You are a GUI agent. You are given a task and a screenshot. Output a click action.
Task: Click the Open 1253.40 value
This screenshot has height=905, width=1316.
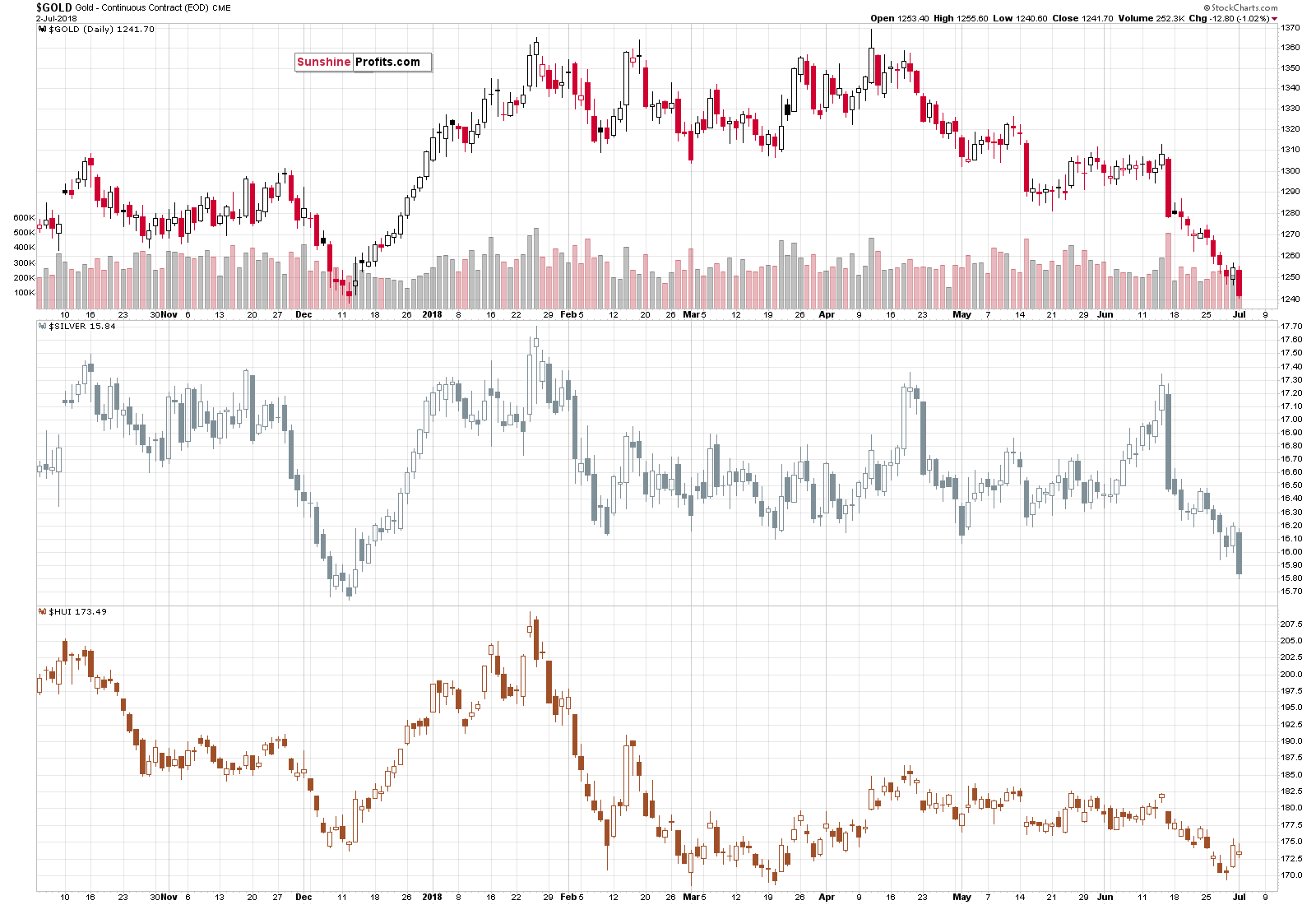(900, 18)
